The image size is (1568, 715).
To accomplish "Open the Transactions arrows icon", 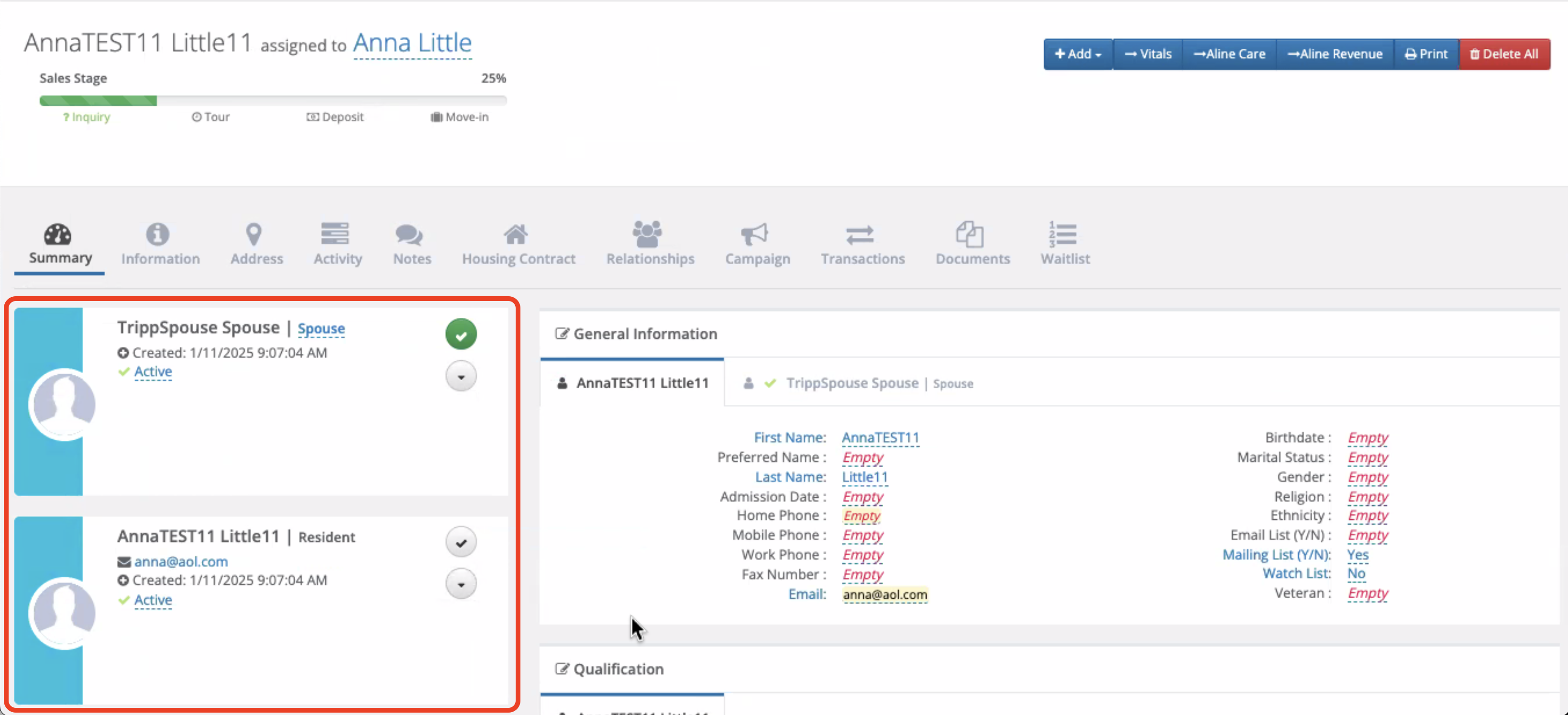I will 860,234.
